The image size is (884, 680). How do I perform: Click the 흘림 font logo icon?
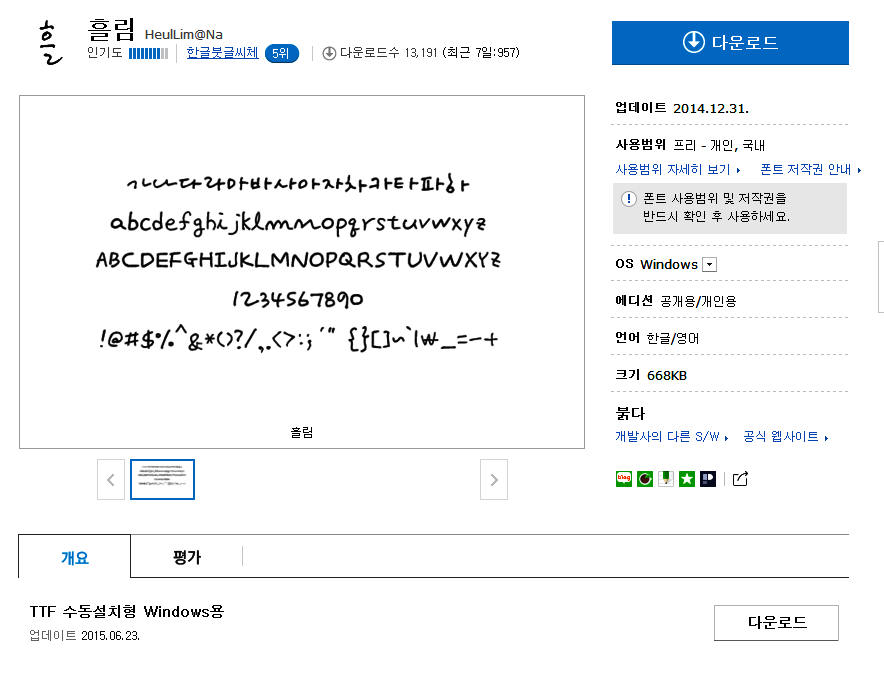click(x=50, y=43)
